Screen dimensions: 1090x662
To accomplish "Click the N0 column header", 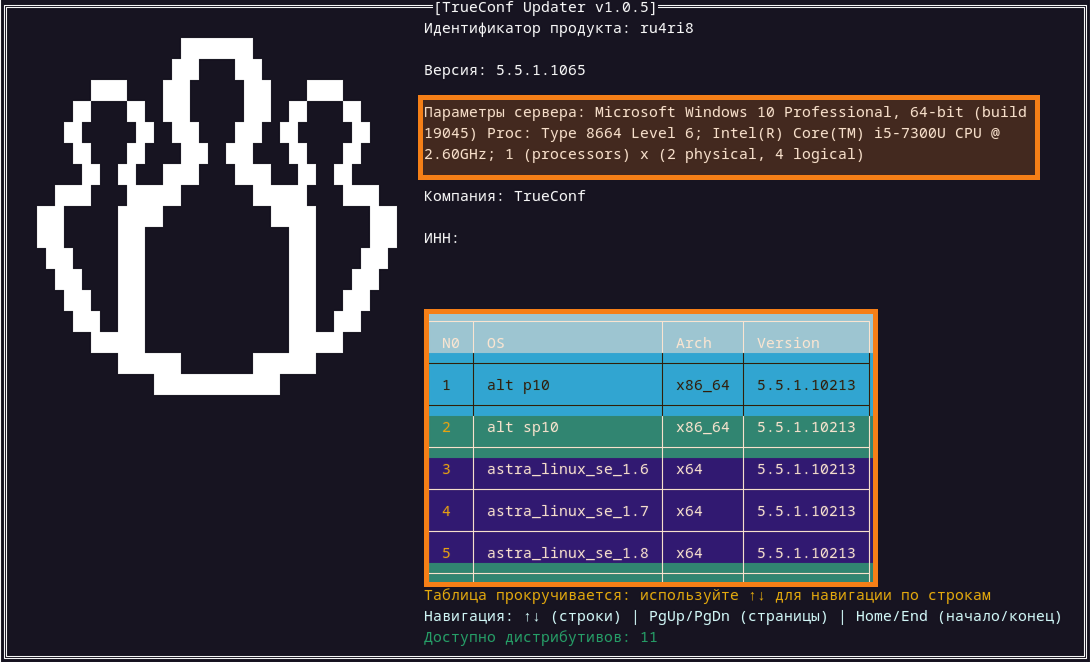I will click(451, 343).
